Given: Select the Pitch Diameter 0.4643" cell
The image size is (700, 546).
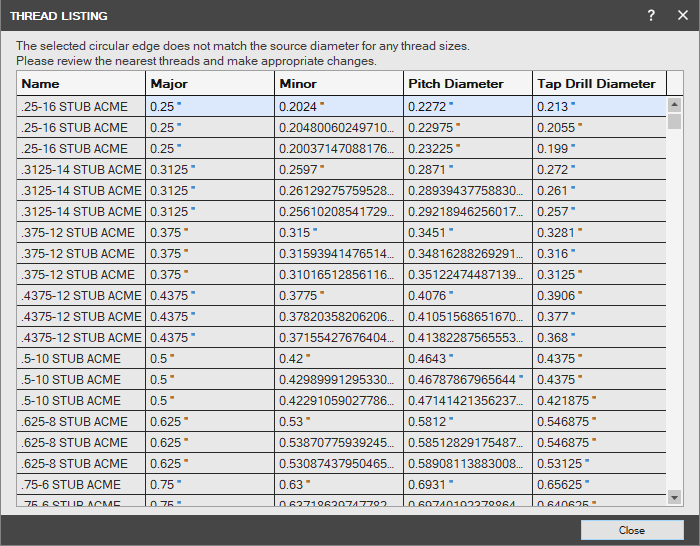Looking at the screenshot, I should 468,358.
